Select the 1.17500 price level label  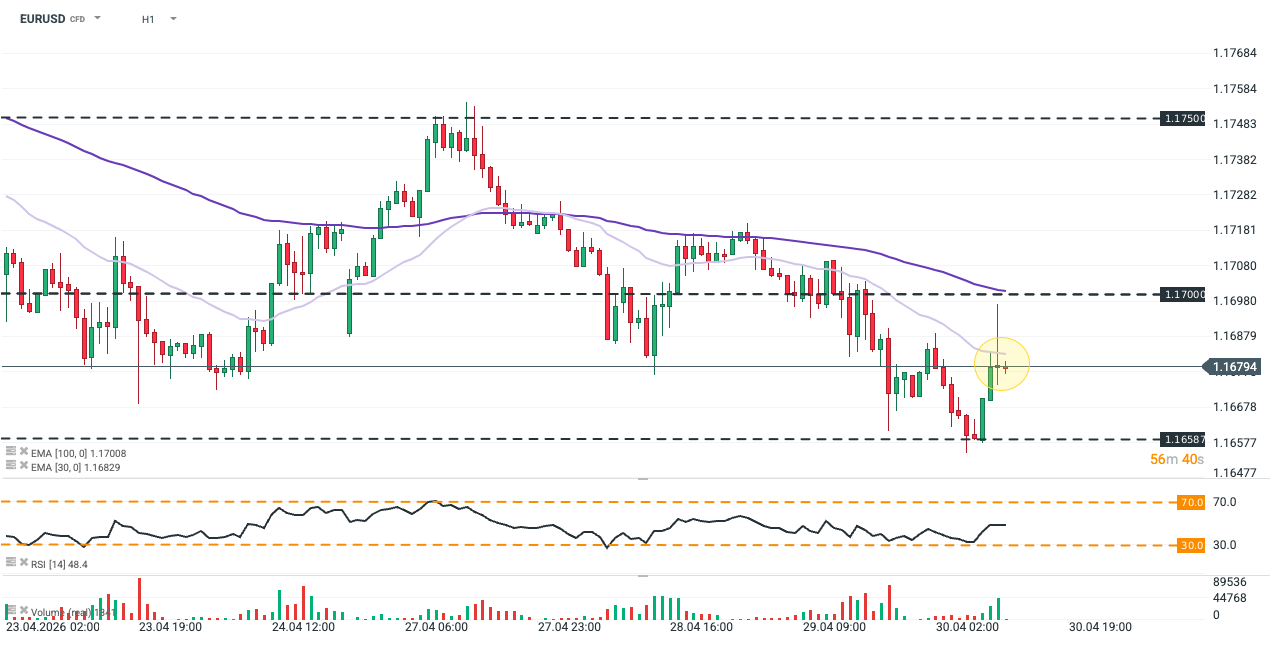point(1183,118)
